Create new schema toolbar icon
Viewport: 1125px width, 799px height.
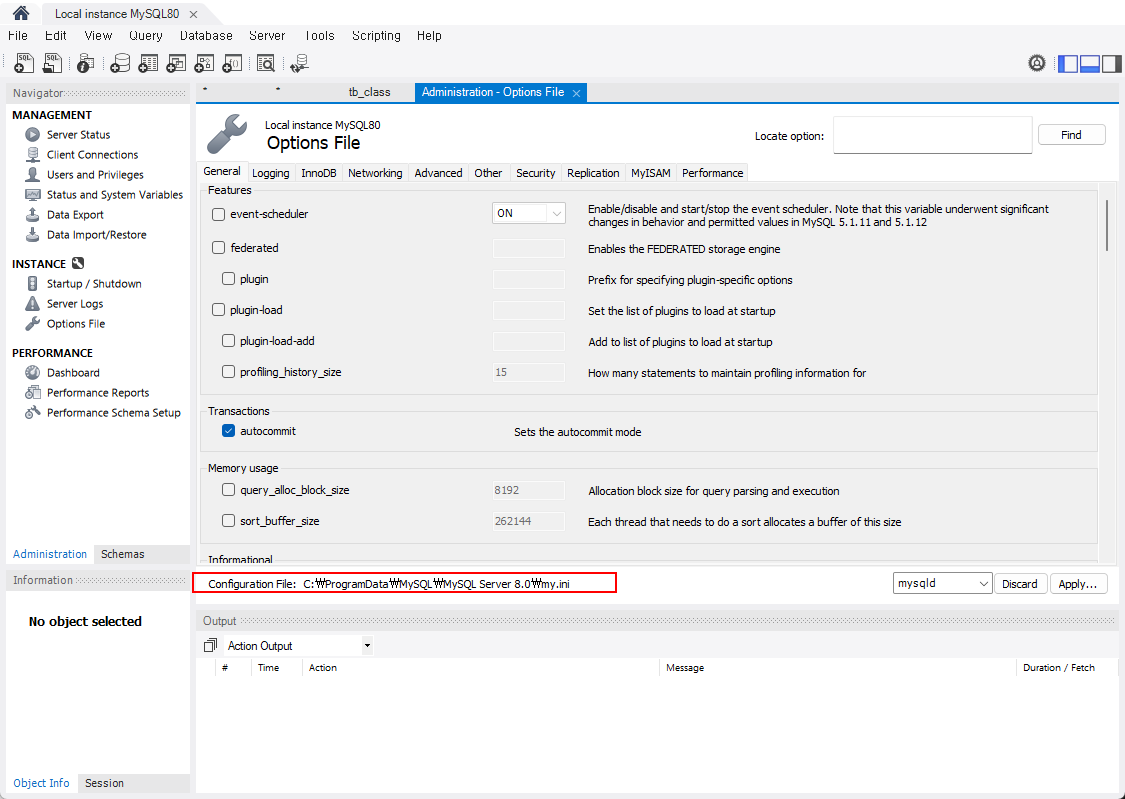(120, 63)
